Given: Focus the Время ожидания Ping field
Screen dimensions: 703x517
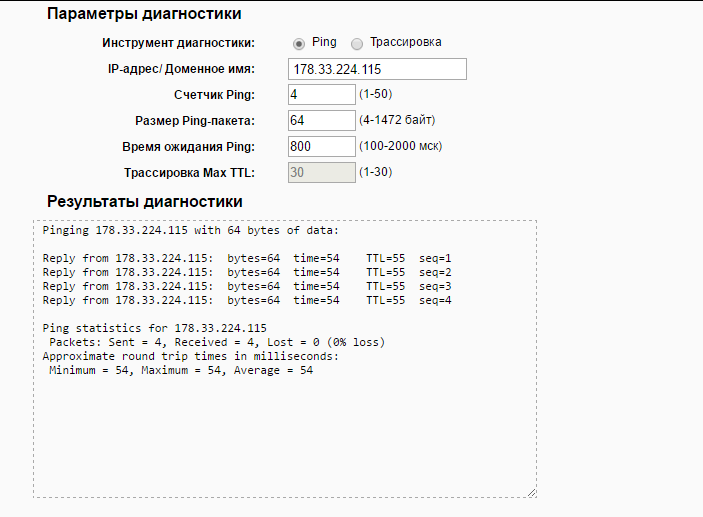Looking at the screenshot, I should (x=320, y=147).
